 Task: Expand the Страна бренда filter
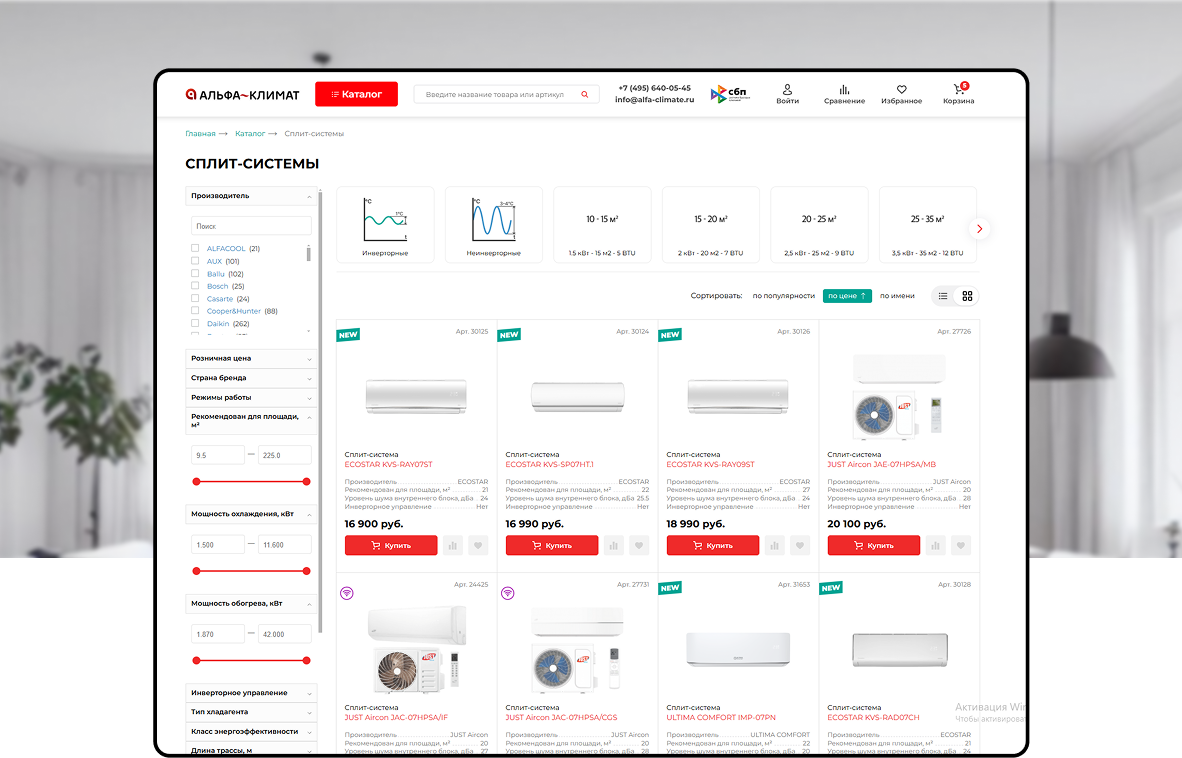pyautogui.click(x=251, y=378)
